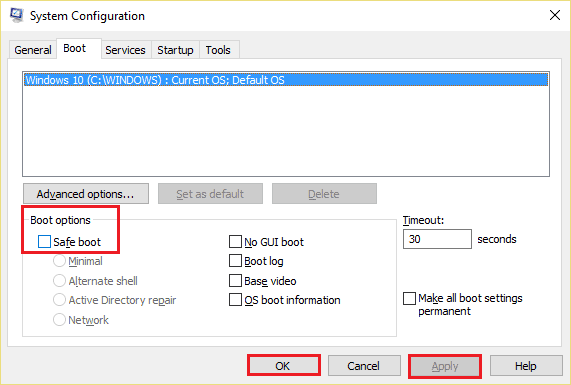Screen dimensions: 571x385
Task: Click the Apply button
Action: (x=445, y=365)
